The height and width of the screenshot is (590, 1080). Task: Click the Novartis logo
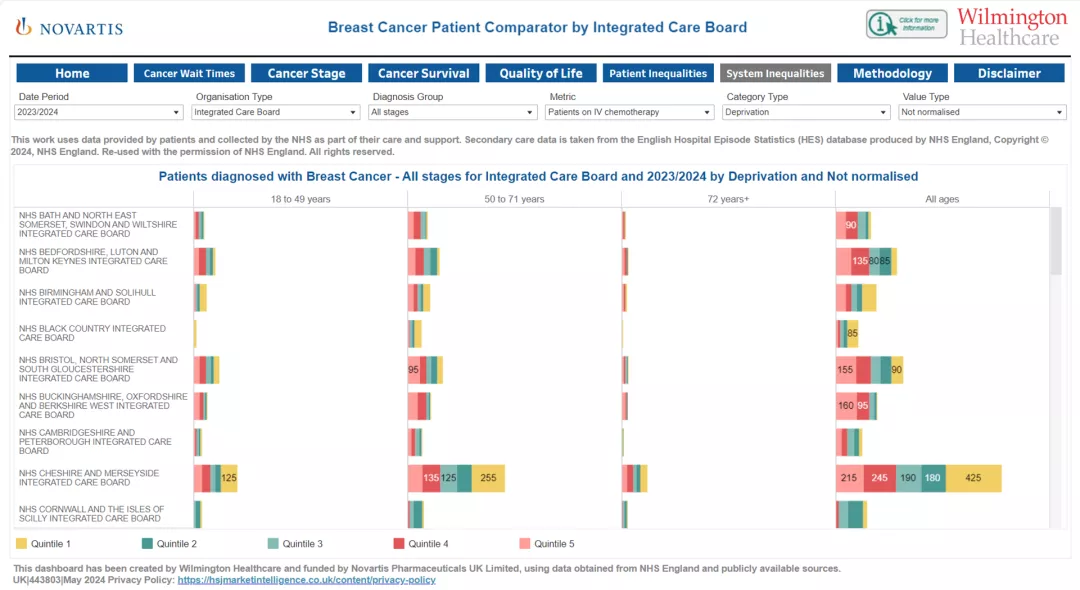69,27
